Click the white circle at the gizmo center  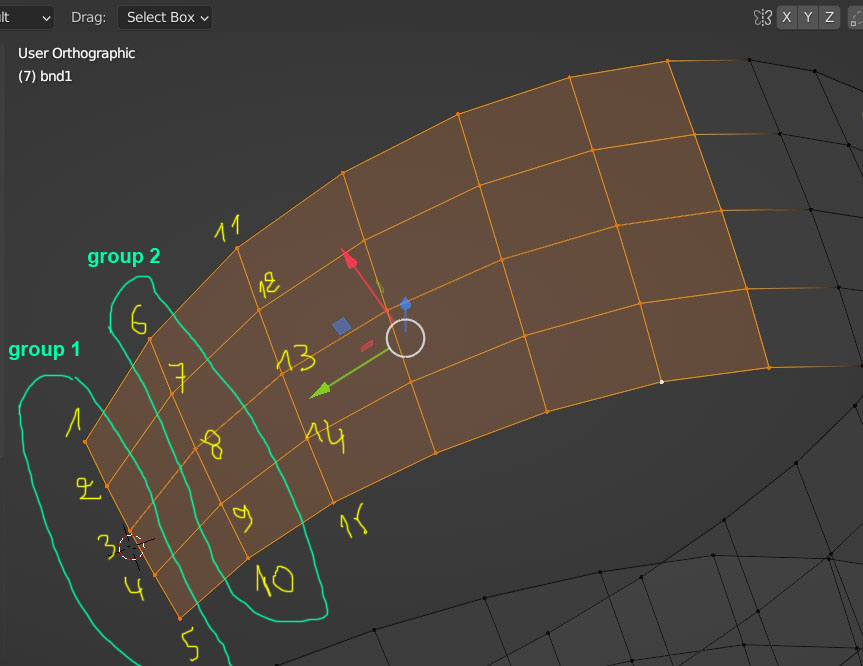click(x=405, y=339)
